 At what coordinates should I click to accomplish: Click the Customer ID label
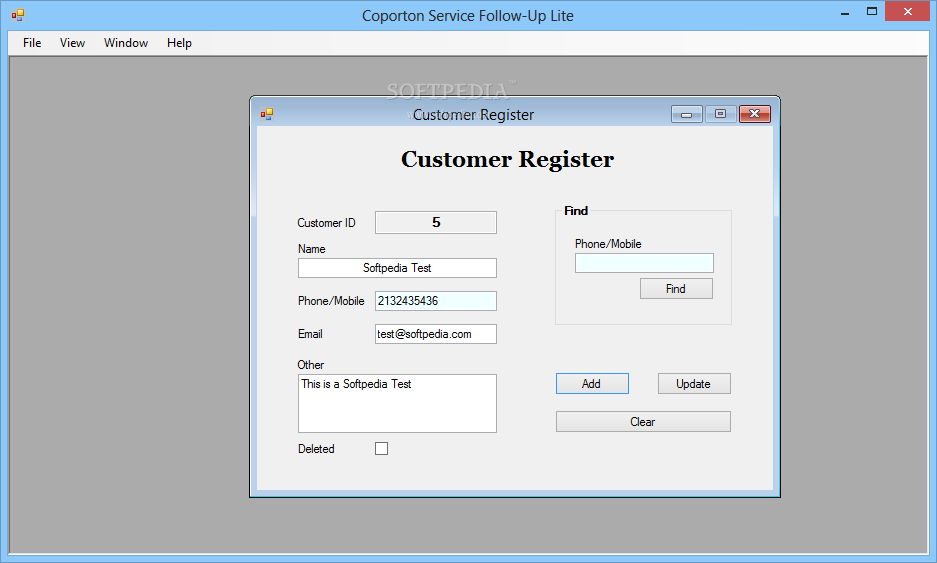click(326, 223)
